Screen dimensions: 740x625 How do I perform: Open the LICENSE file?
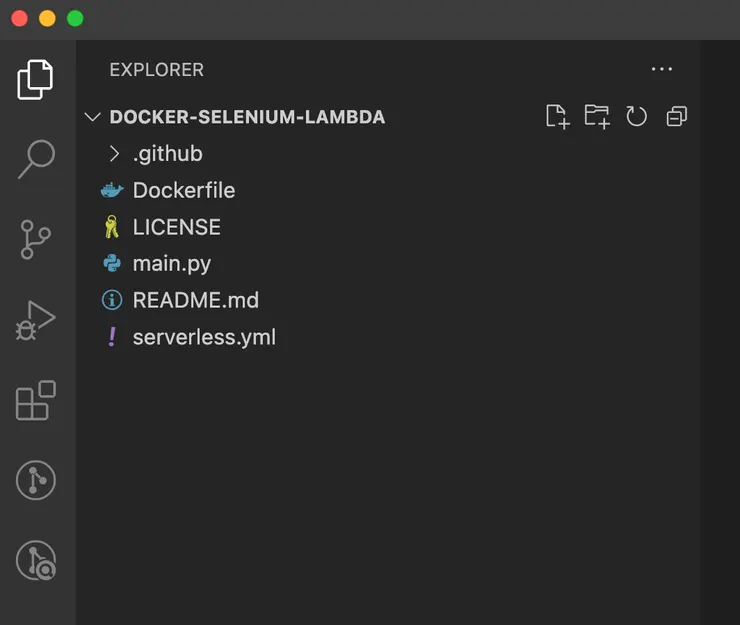[x=176, y=227]
